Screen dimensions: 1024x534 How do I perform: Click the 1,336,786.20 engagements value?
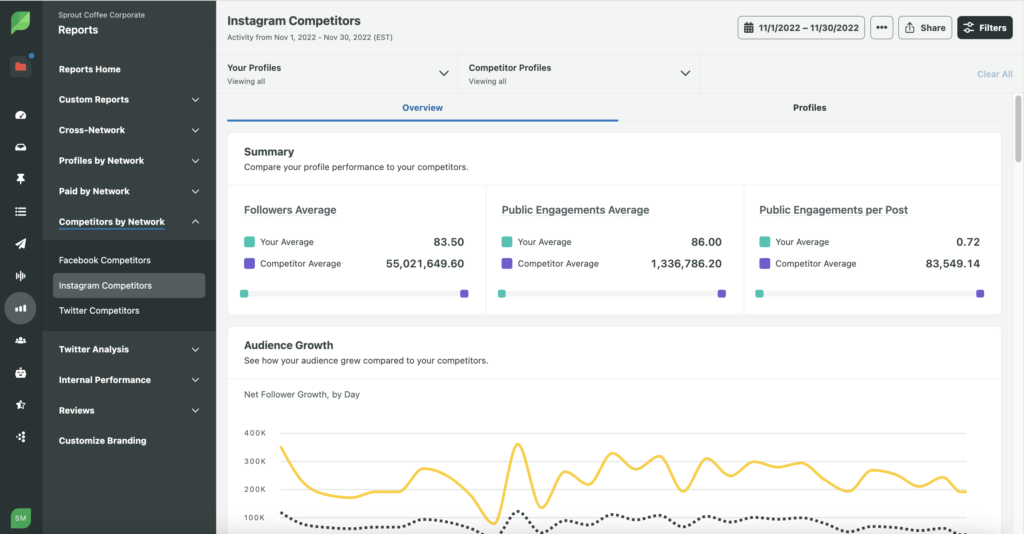pos(686,264)
